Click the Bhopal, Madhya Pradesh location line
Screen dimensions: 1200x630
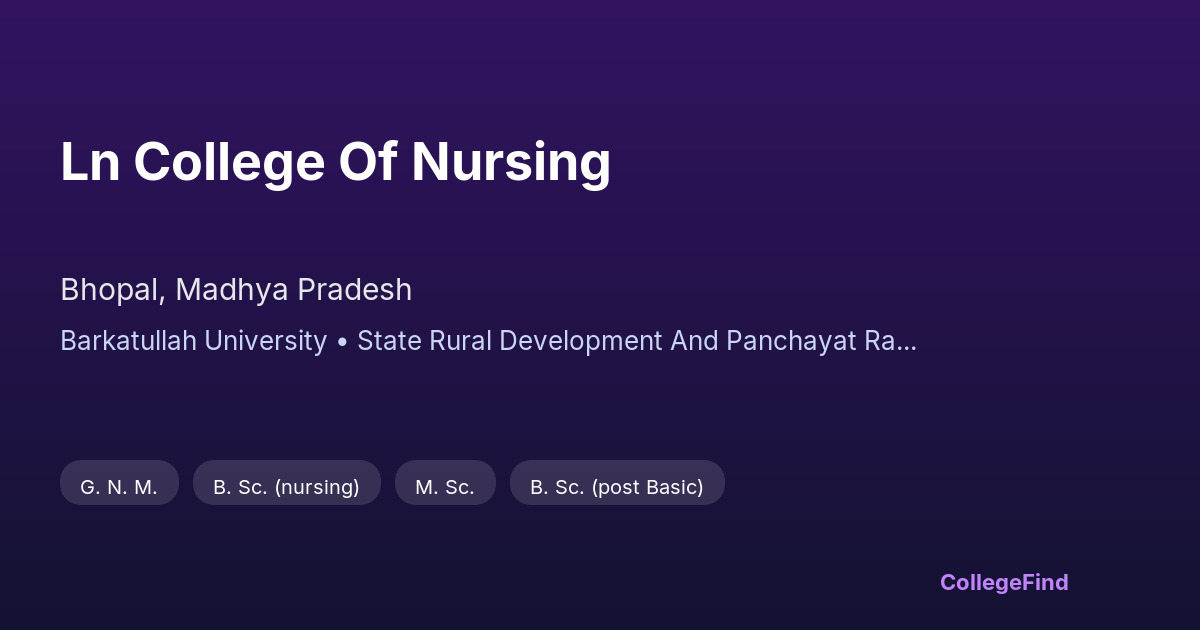[236, 290]
